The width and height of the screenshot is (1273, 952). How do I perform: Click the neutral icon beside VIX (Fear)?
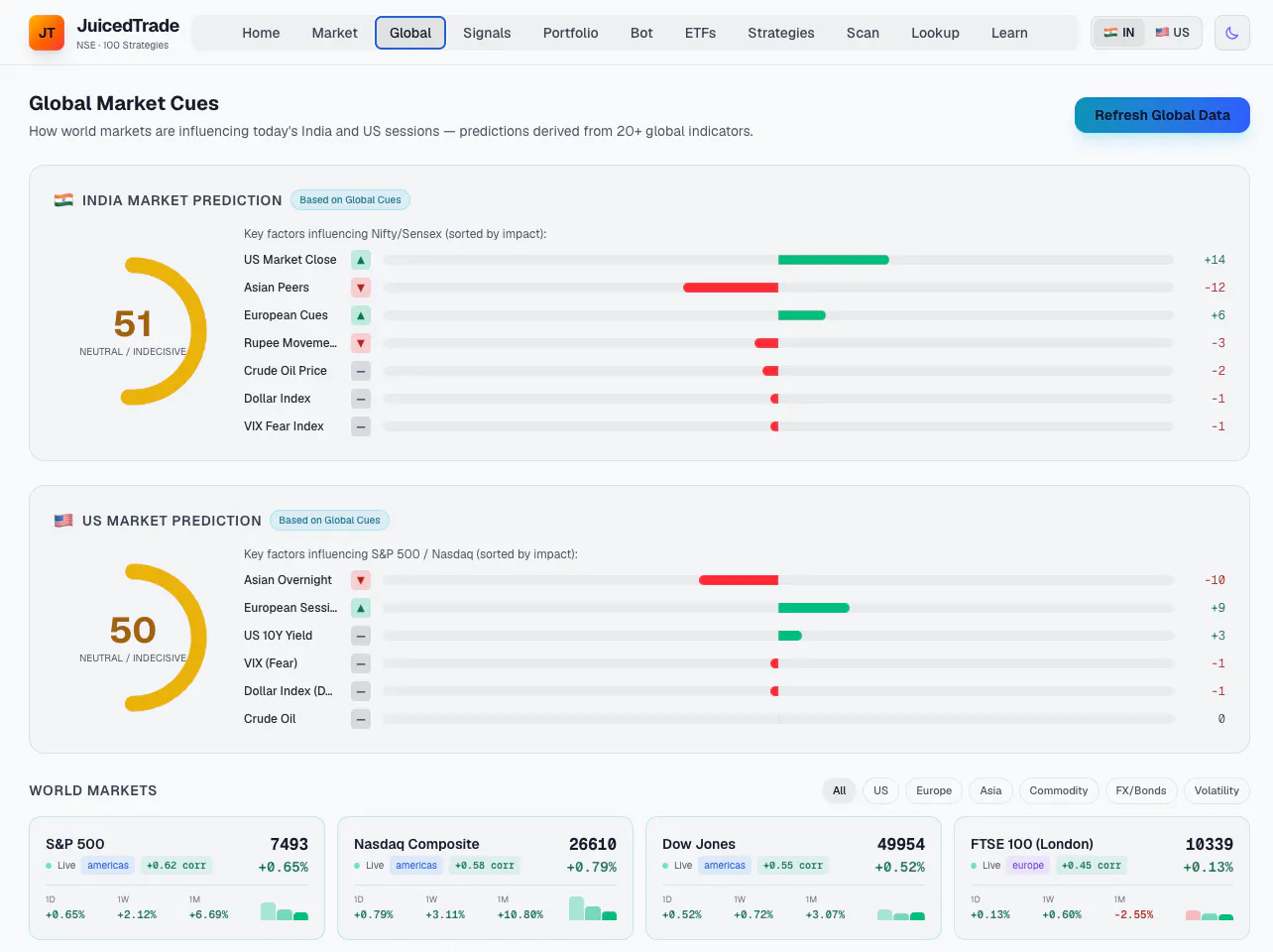pyautogui.click(x=361, y=663)
